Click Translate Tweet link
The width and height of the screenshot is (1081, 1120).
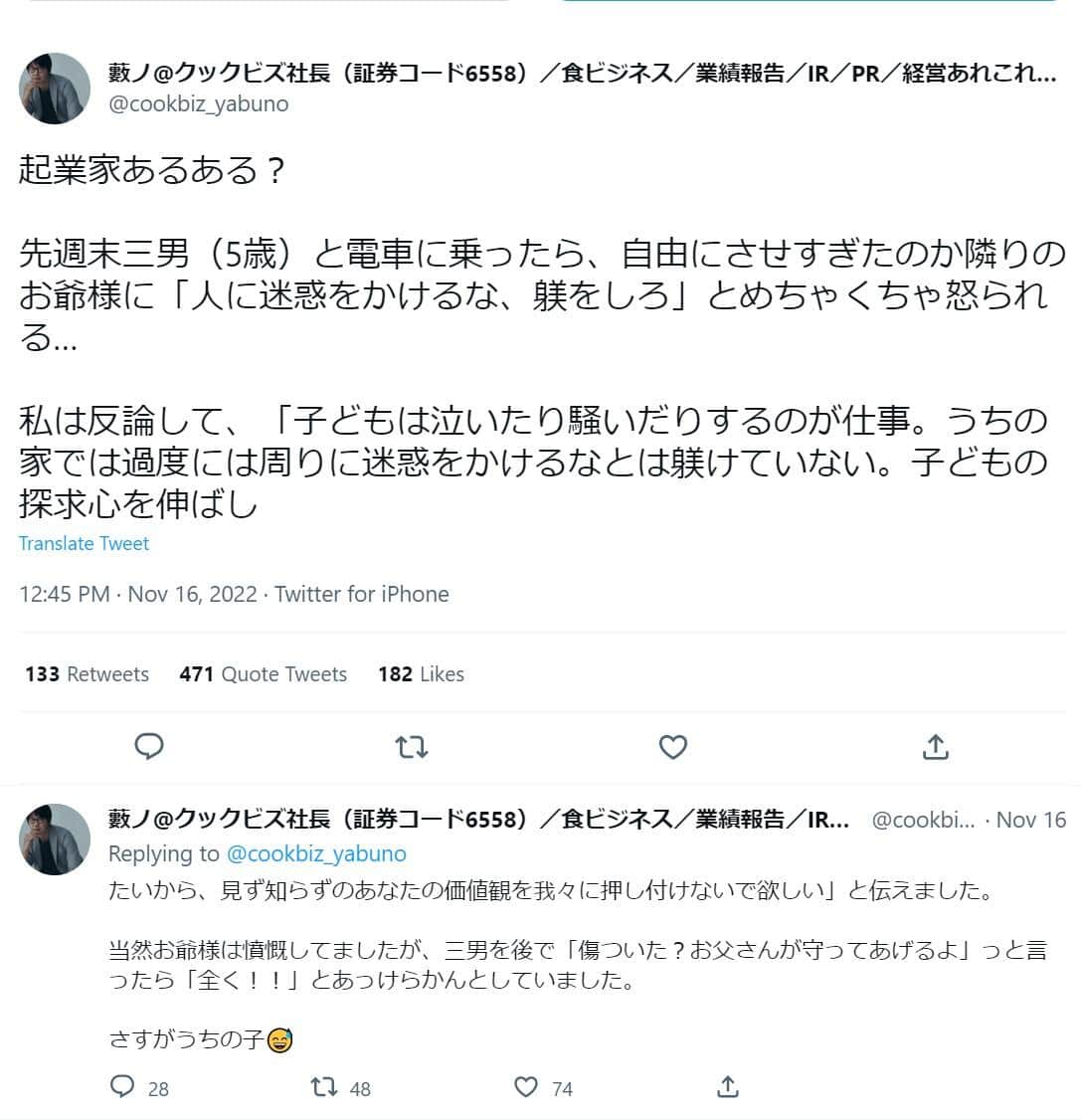(x=84, y=543)
